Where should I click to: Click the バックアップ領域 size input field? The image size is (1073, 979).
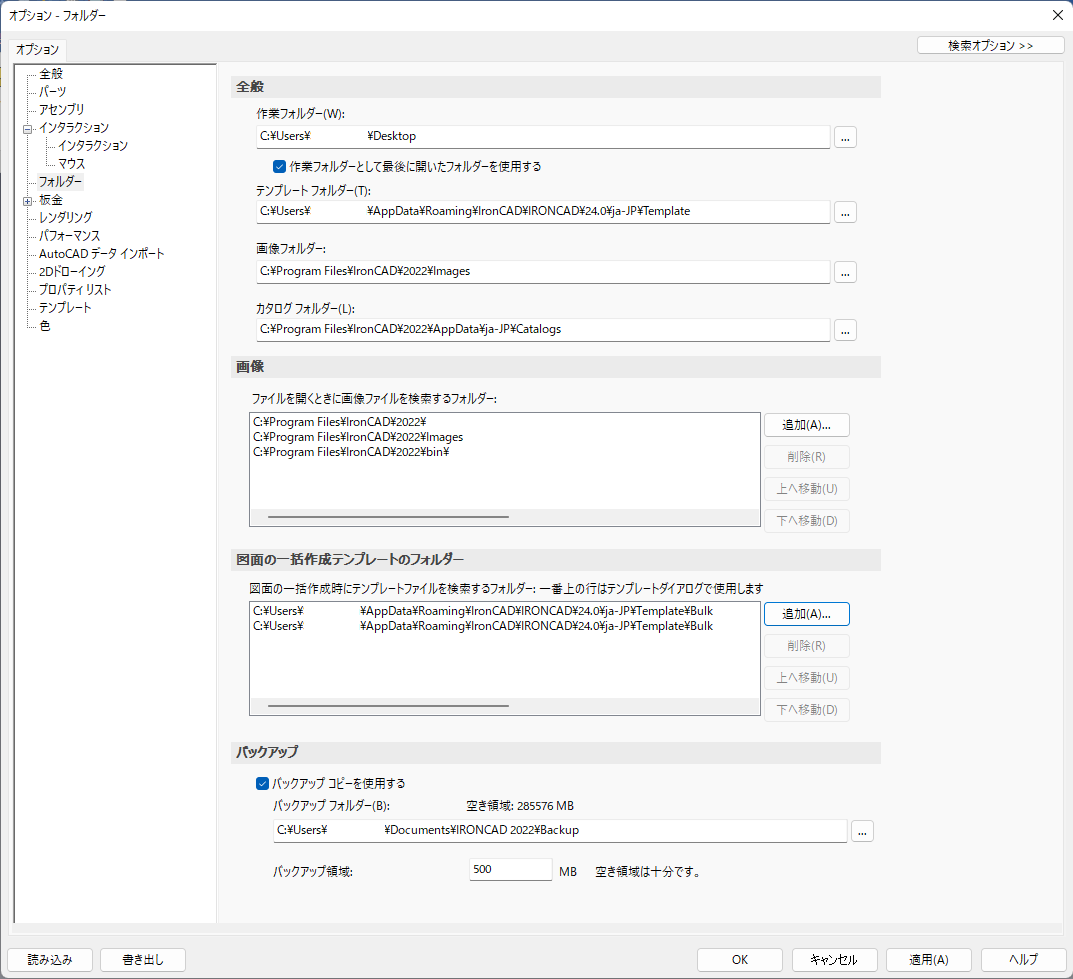[x=510, y=870]
